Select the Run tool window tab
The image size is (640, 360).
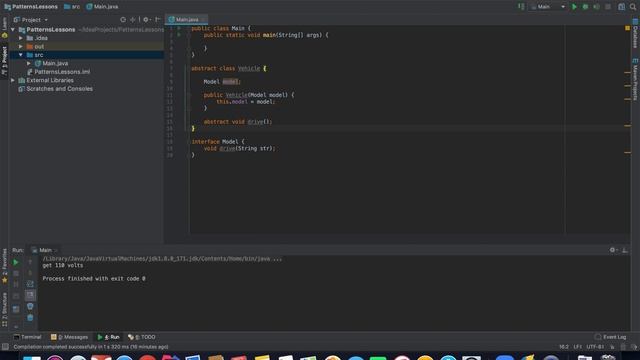[x=108, y=337]
